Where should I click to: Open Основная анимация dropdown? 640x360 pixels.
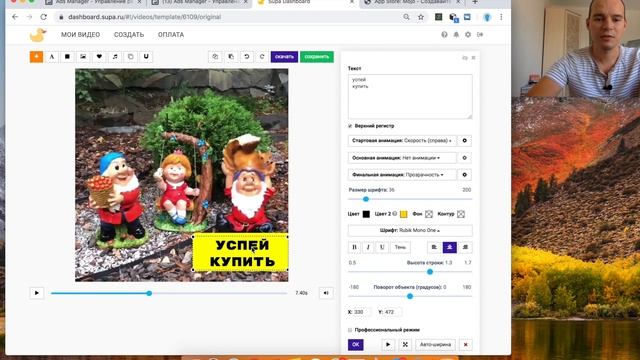coord(402,158)
